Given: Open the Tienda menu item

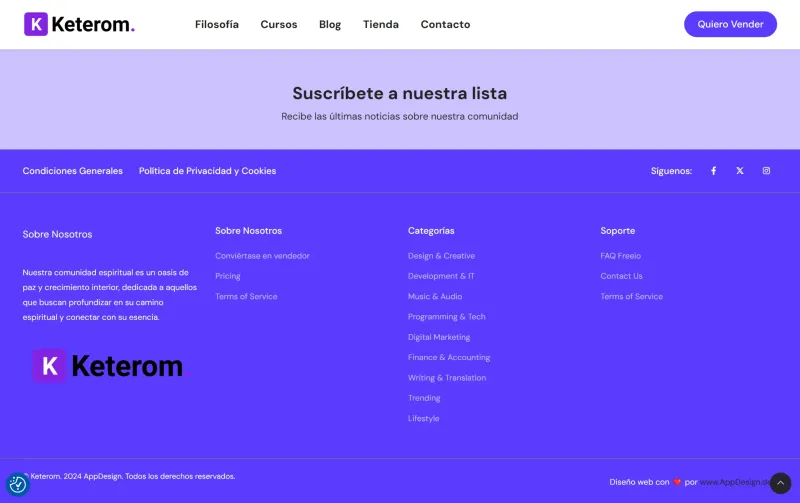Looking at the screenshot, I should [381, 24].
